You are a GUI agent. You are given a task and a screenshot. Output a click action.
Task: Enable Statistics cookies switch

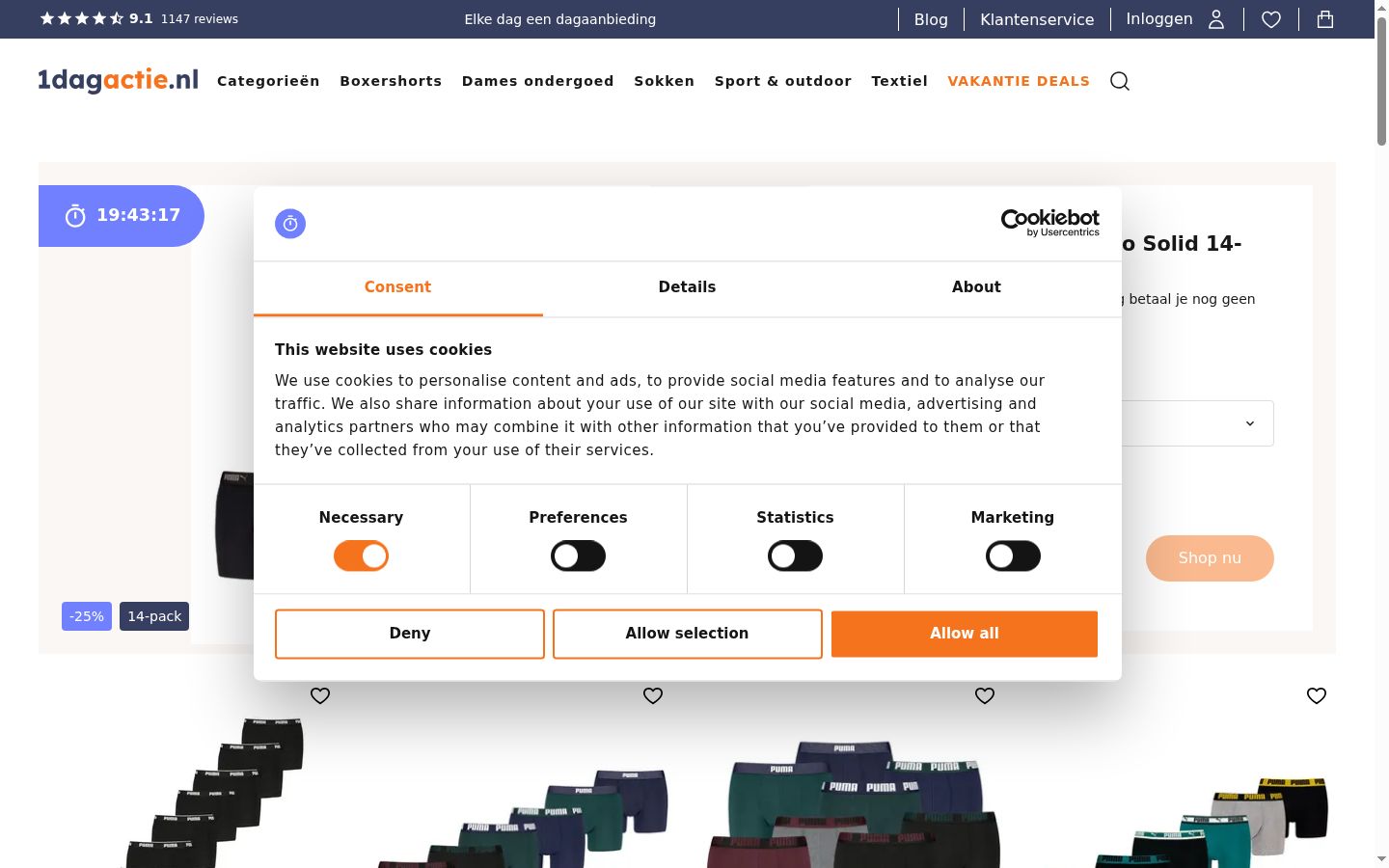(x=795, y=556)
